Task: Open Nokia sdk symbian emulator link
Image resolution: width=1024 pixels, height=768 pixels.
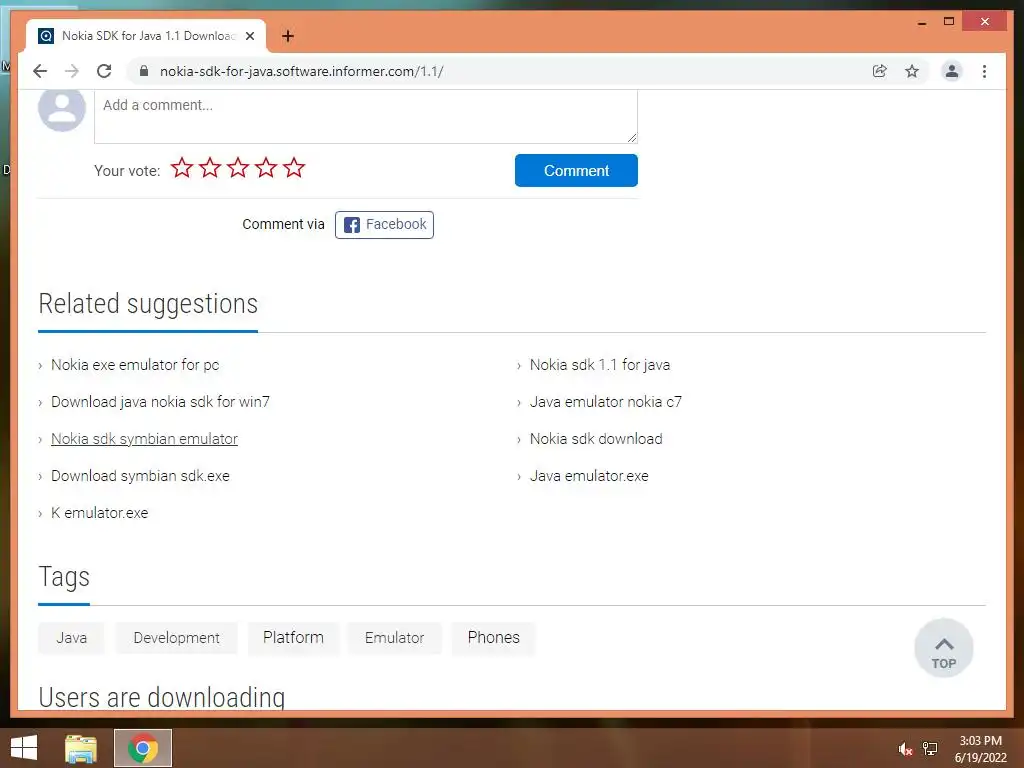Action: tap(144, 439)
